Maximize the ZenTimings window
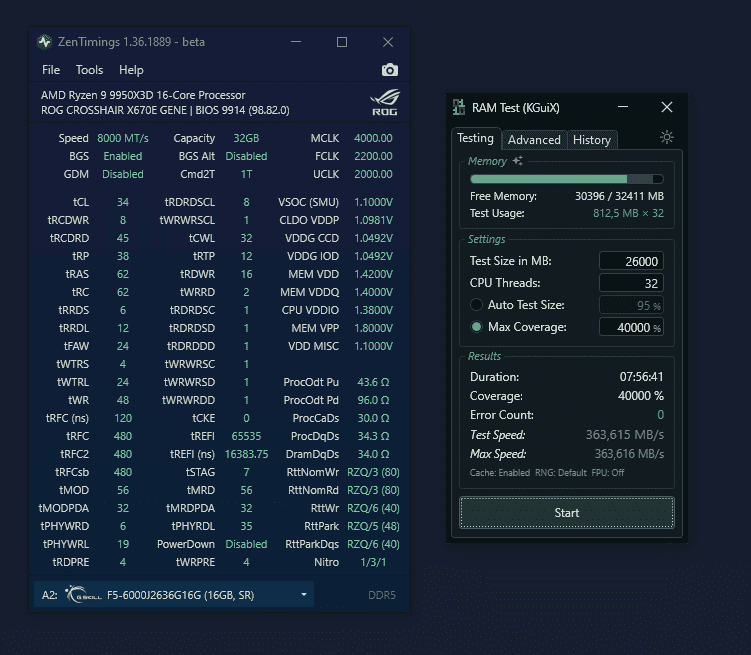The width and height of the screenshot is (751, 655). click(342, 42)
